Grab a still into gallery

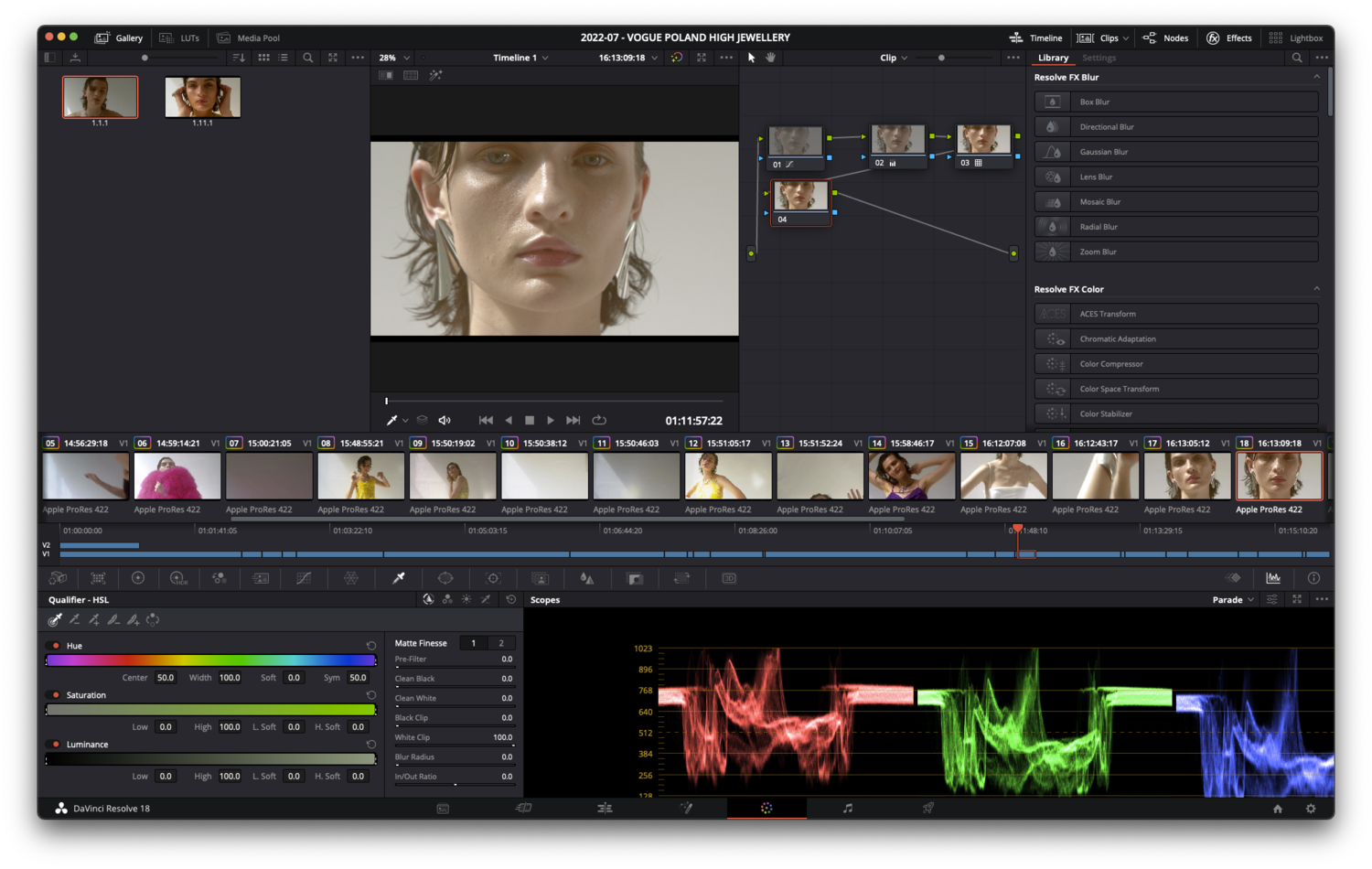click(75, 58)
